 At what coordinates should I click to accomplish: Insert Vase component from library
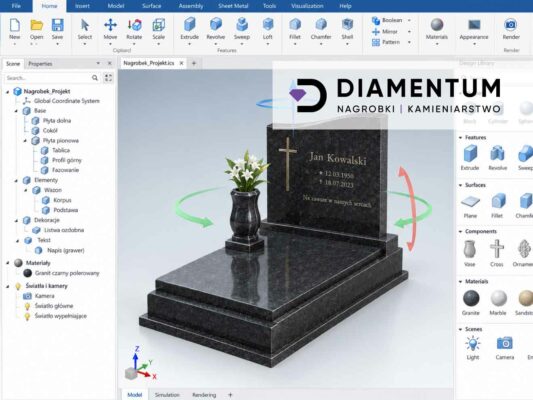469,249
